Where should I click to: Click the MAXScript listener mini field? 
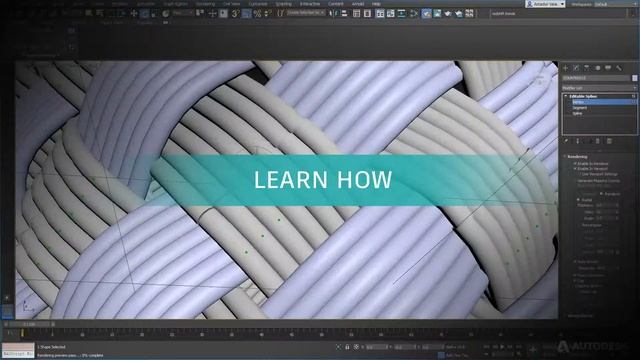[x=18, y=354]
